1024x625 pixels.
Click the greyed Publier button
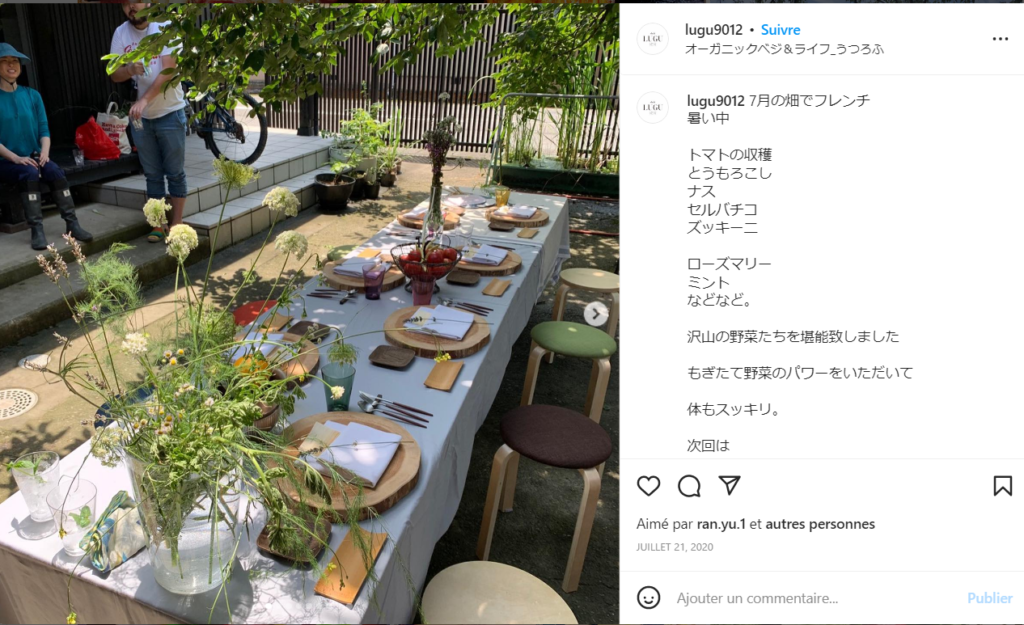(x=989, y=598)
